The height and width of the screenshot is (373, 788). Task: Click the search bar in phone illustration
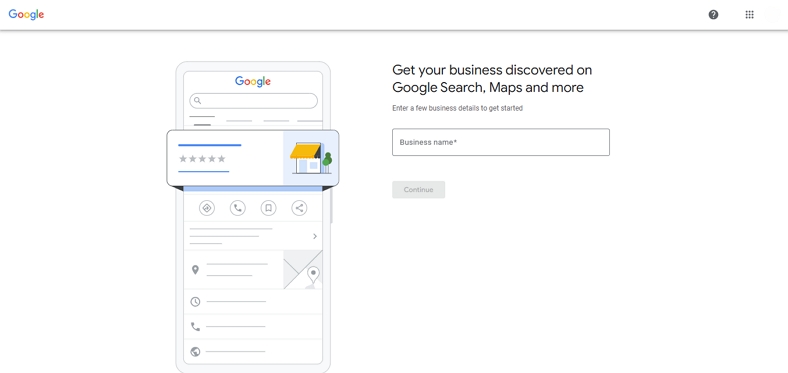point(253,101)
